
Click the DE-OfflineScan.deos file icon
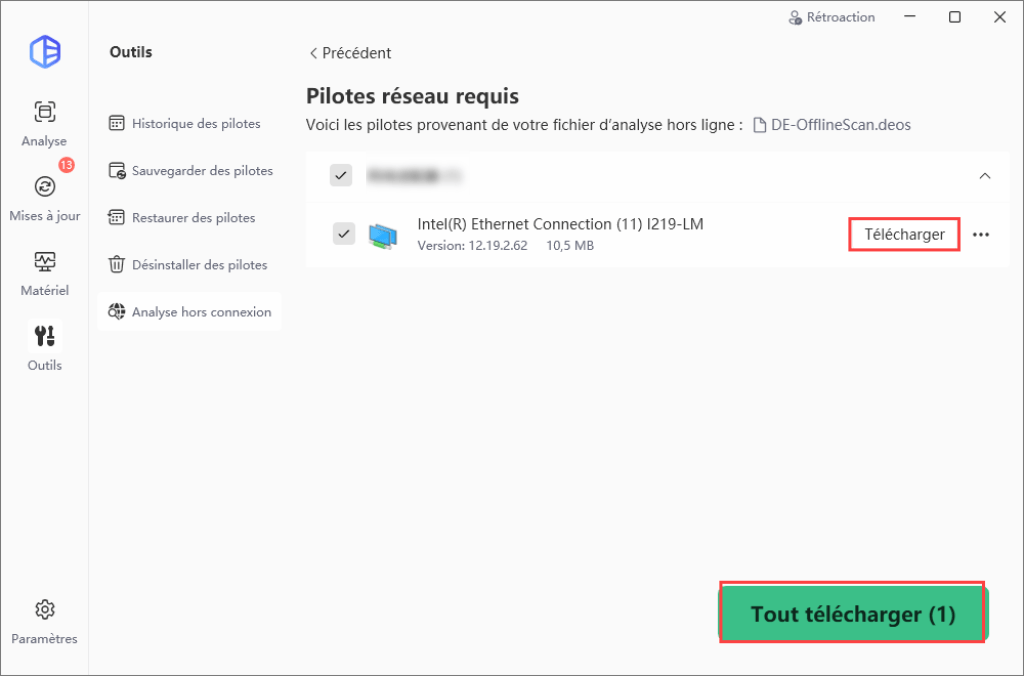point(759,125)
